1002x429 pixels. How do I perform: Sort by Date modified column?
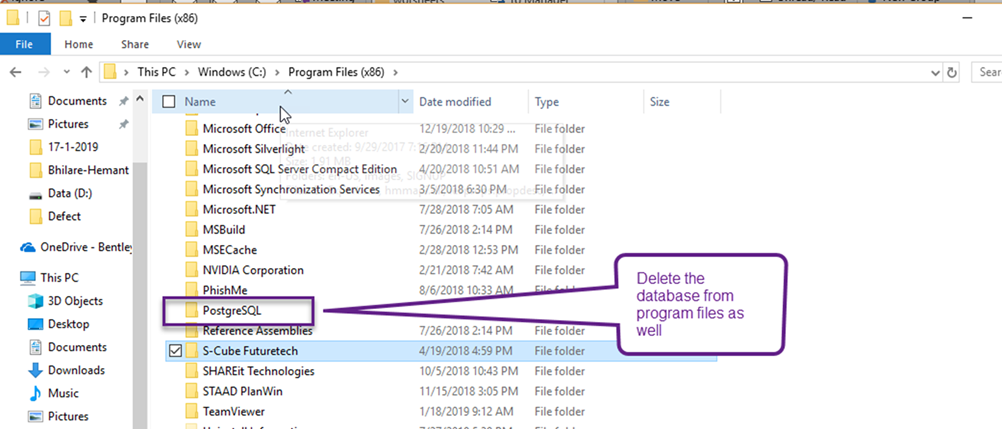(455, 102)
